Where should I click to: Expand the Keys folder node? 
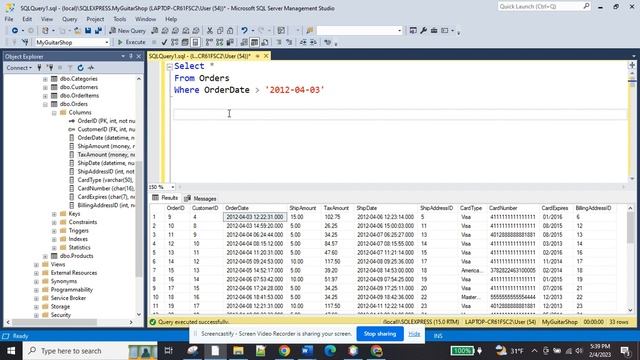[x=54, y=214]
